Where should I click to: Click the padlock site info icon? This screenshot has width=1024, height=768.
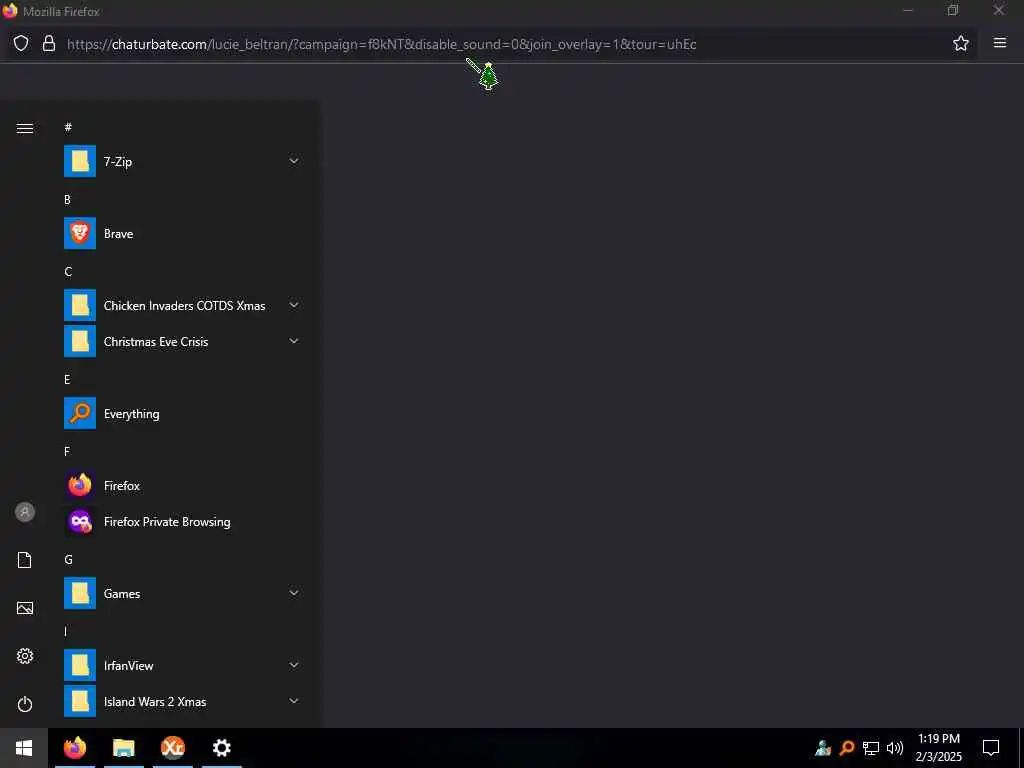pyautogui.click(x=48, y=44)
